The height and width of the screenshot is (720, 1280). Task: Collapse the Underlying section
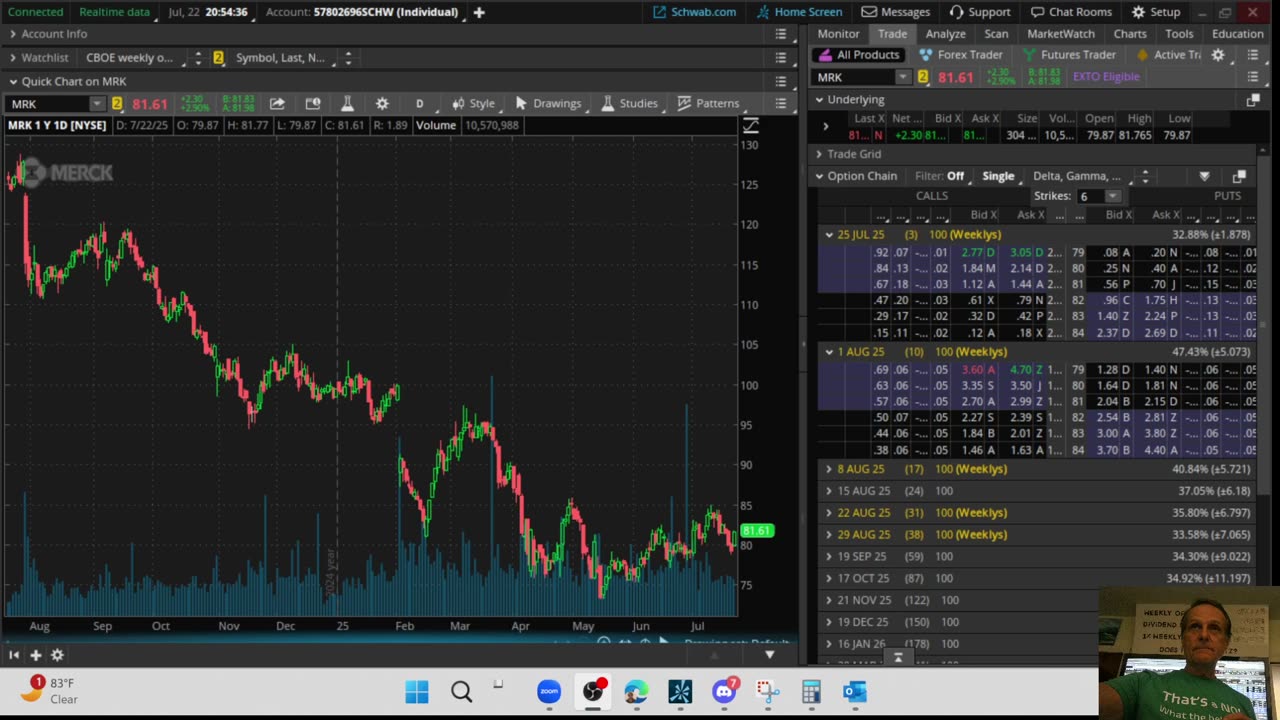[819, 100]
